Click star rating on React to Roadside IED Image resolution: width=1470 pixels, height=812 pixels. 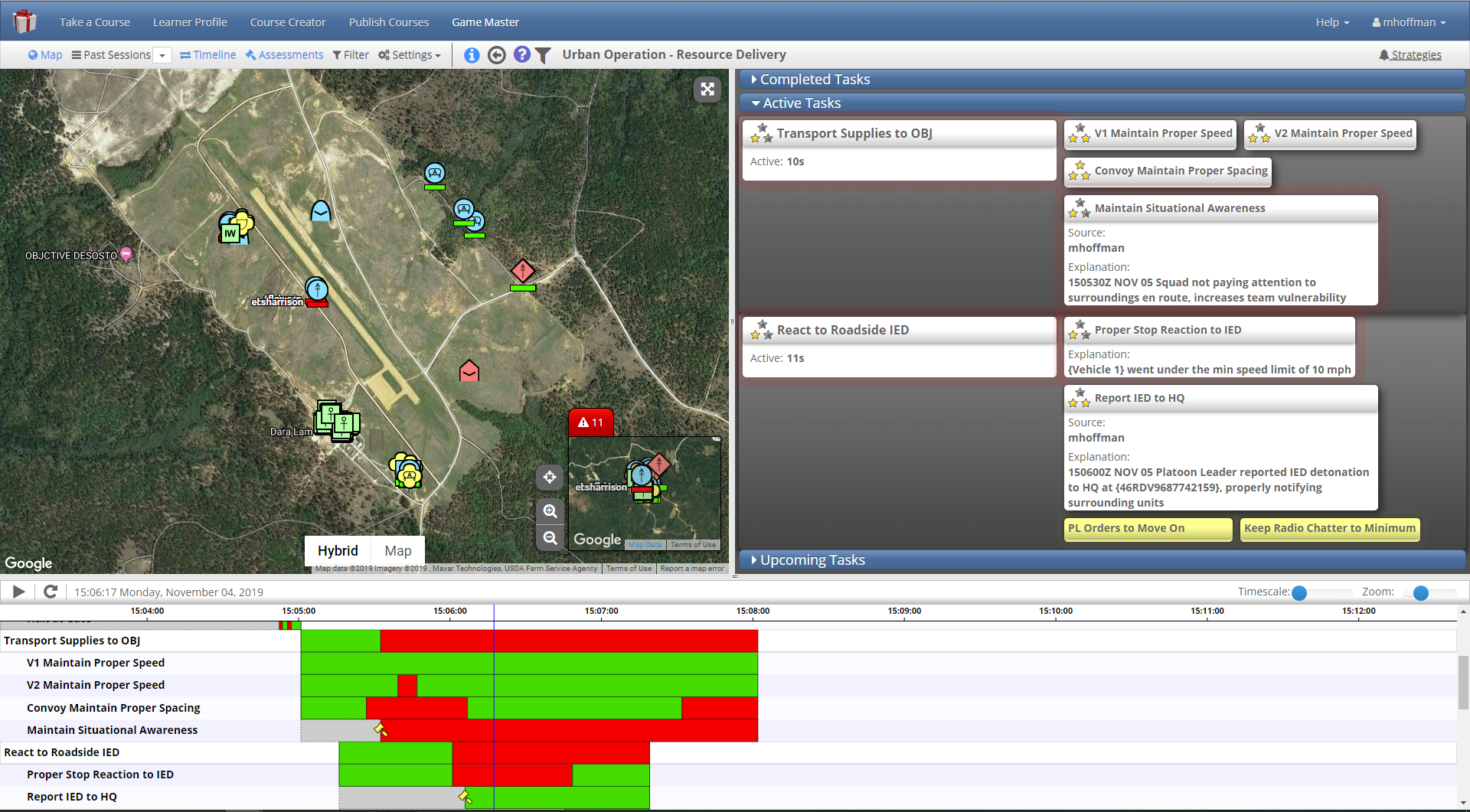[x=761, y=331]
